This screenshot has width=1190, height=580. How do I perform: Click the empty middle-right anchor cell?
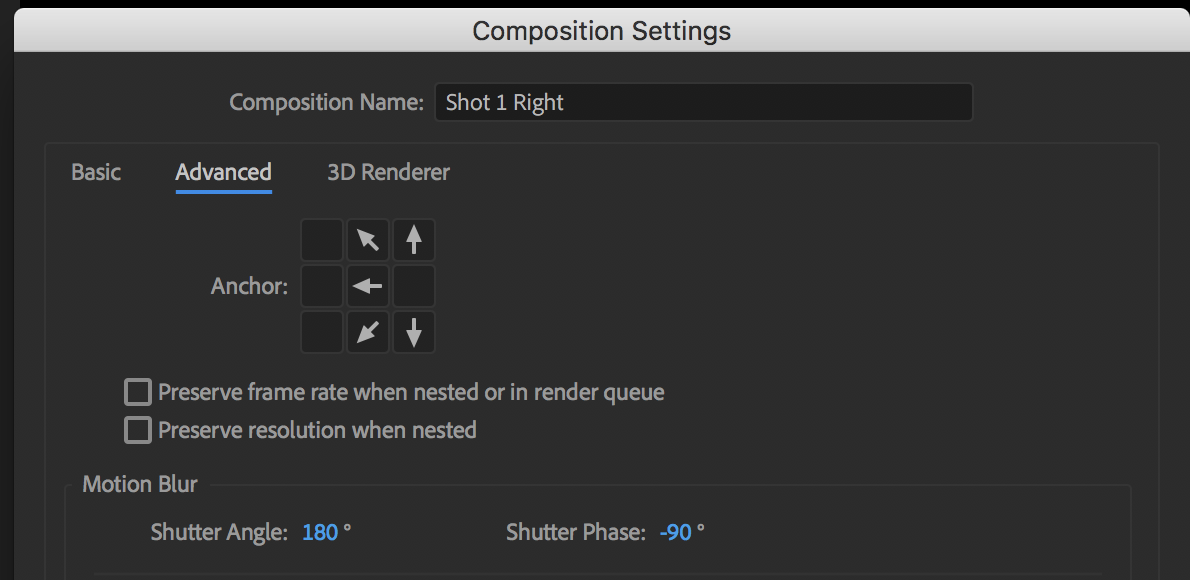pos(414,286)
